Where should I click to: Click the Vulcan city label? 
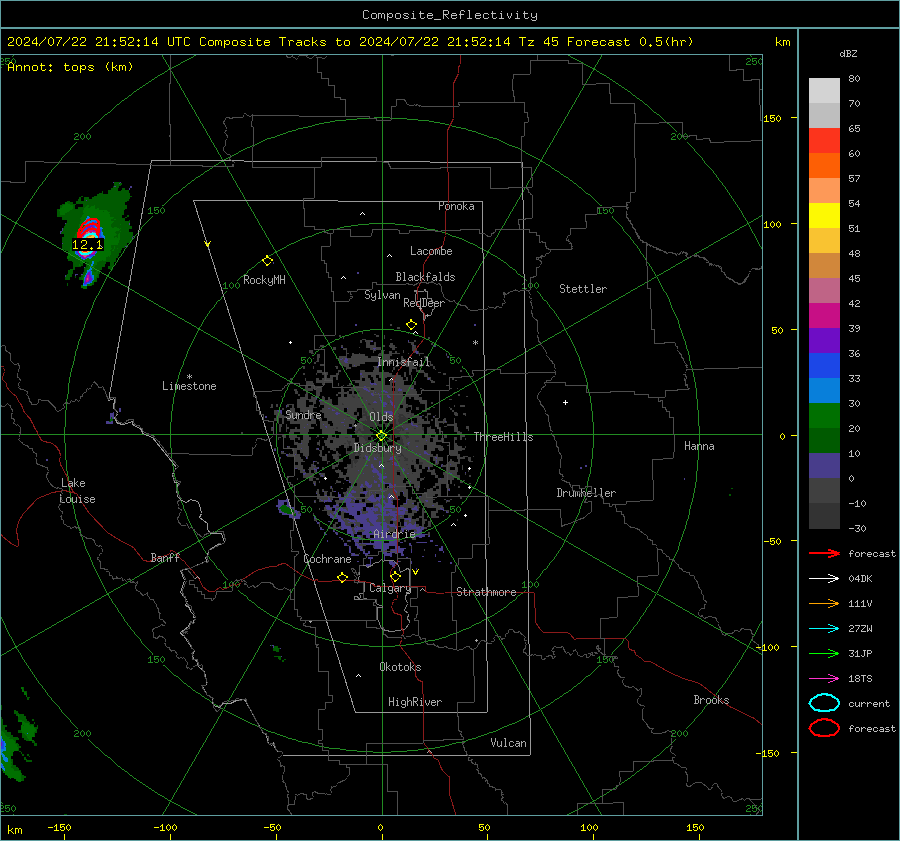click(x=509, y=743)
